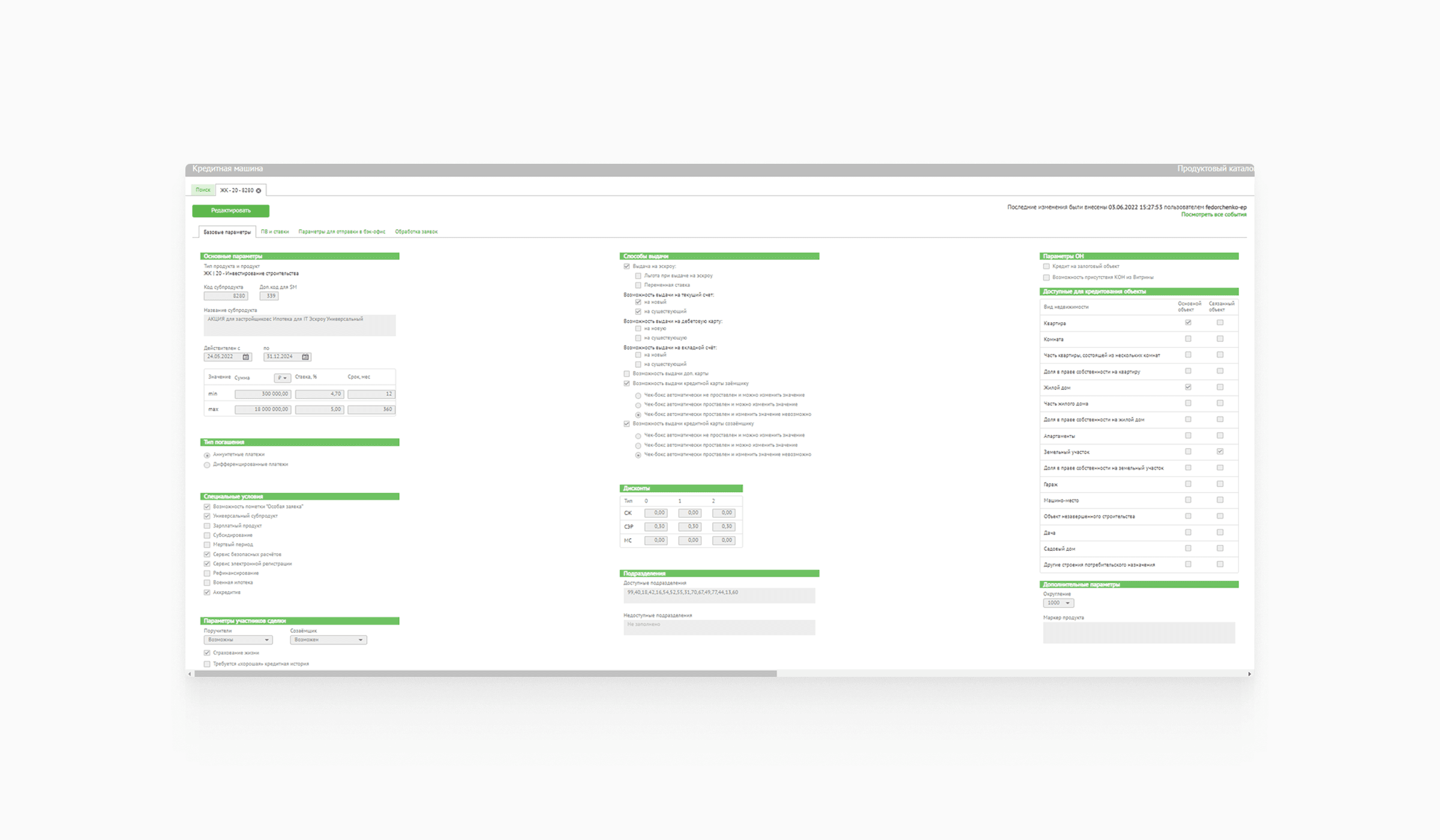Expand the Поручители dropdown
Image resolution: width=1440 pixels, height=840 pixels.
pos(238,640)
